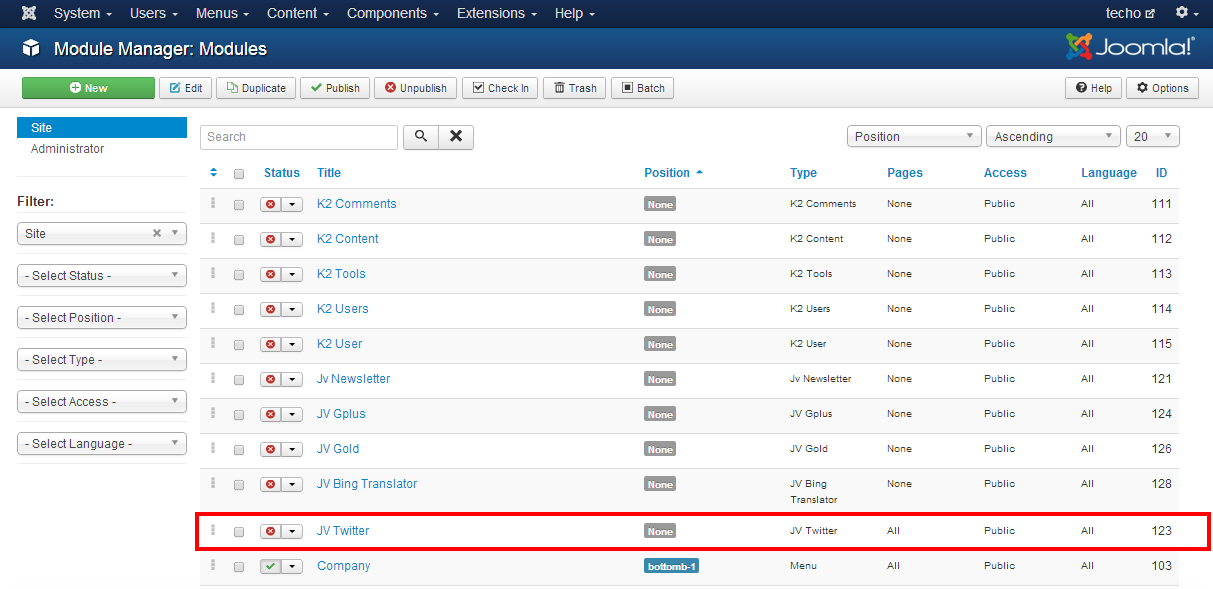Viewport: 1213px width, 589px height.
Task: Click the Batch toolbar button
Action: tap(642, 88)
